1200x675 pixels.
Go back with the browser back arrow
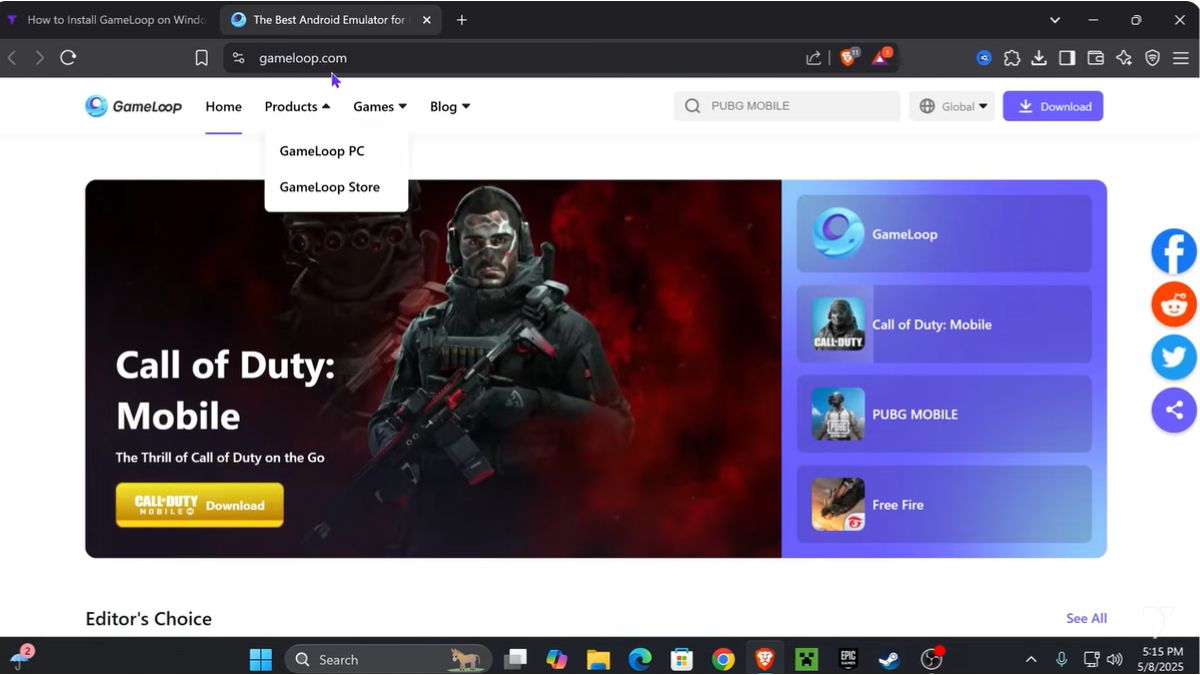click(x=12, y=58)
